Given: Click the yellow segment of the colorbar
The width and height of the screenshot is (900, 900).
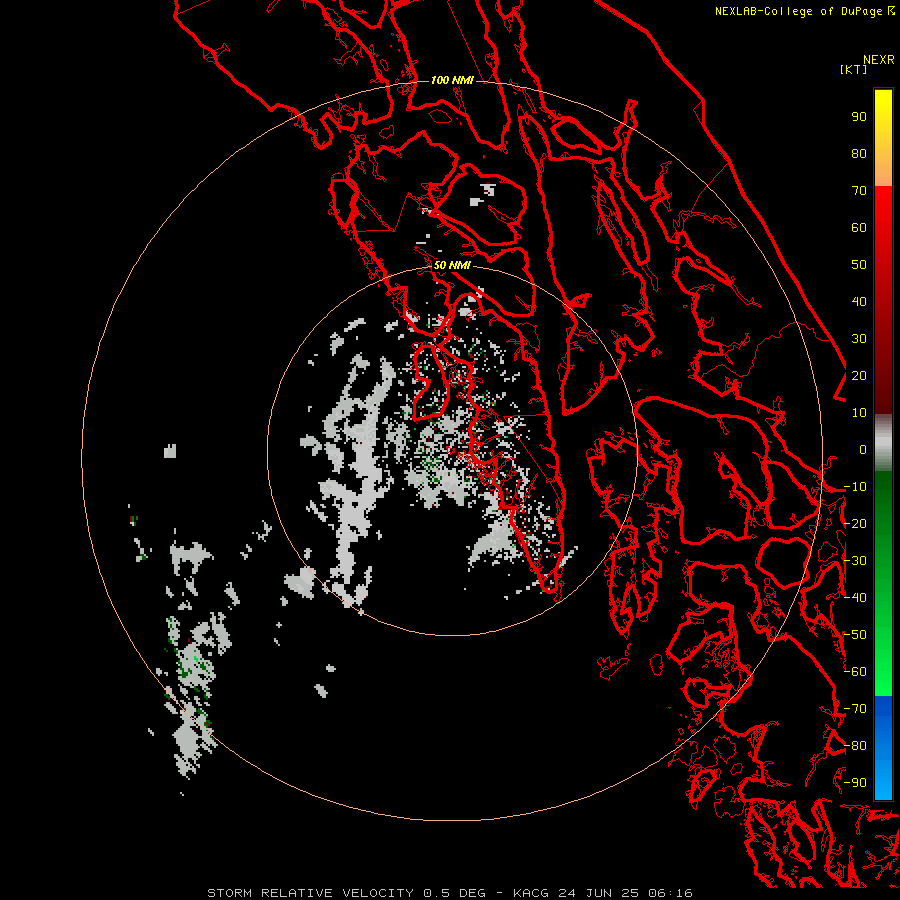Looking at the screenshot, I should tap(883, 138).
